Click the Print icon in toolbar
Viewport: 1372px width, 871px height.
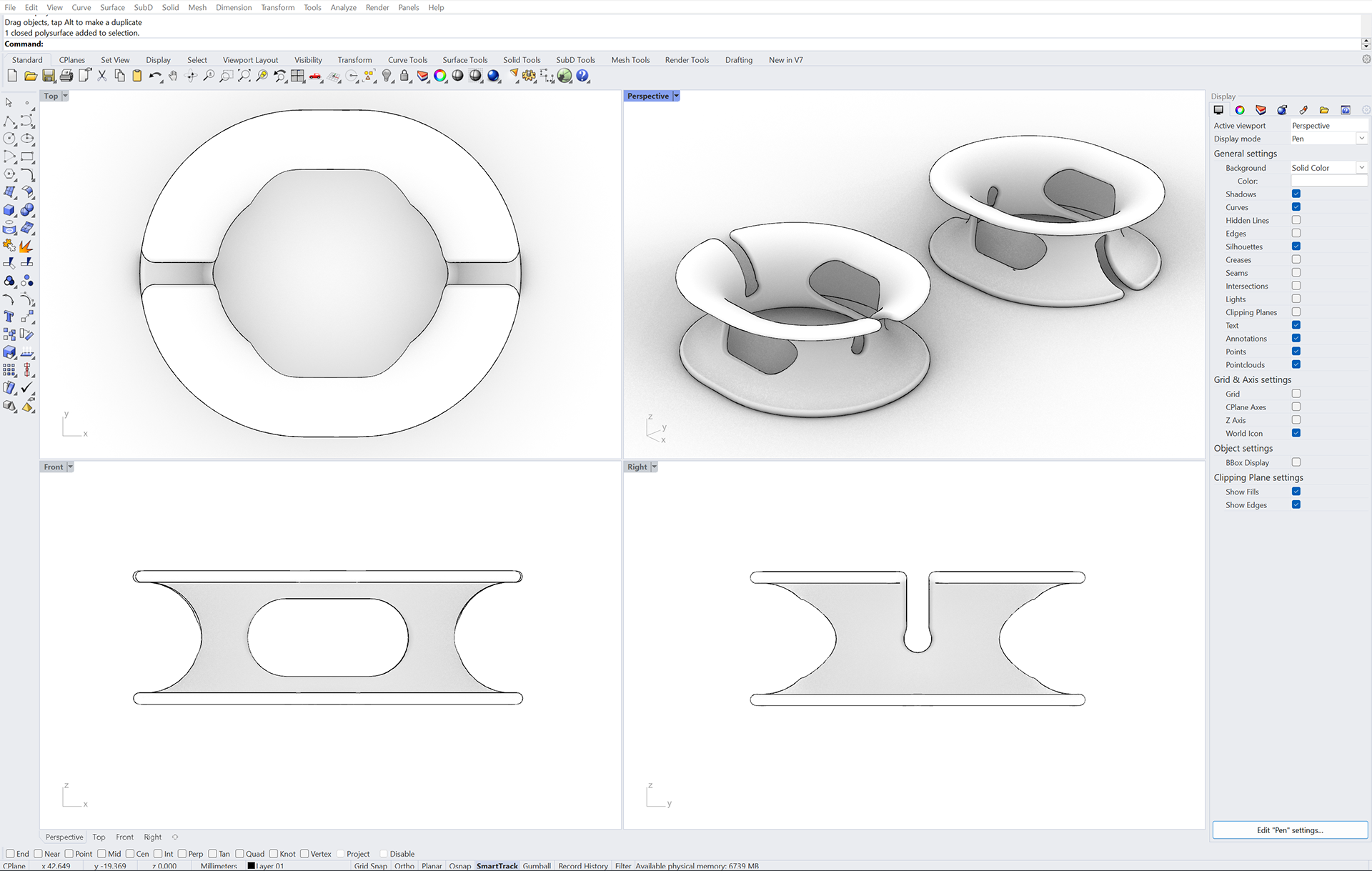pyautogui.click(x=66, y=76)
